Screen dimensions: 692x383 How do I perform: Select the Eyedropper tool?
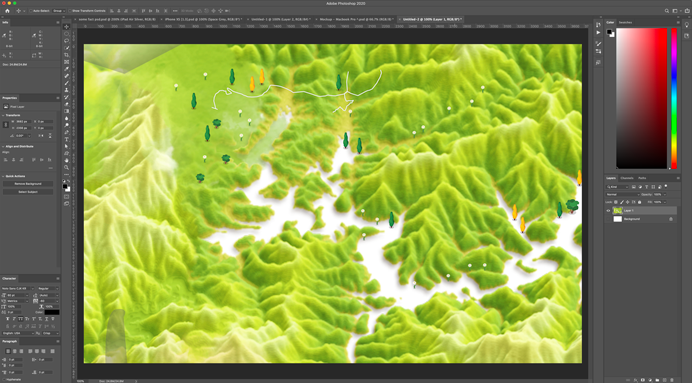pos(67,69)
